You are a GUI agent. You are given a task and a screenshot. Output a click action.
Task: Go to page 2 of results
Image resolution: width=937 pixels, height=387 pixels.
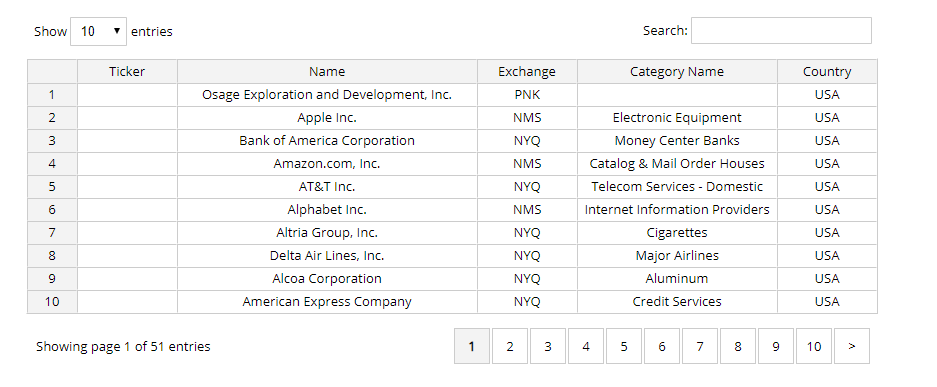point(510,346)
